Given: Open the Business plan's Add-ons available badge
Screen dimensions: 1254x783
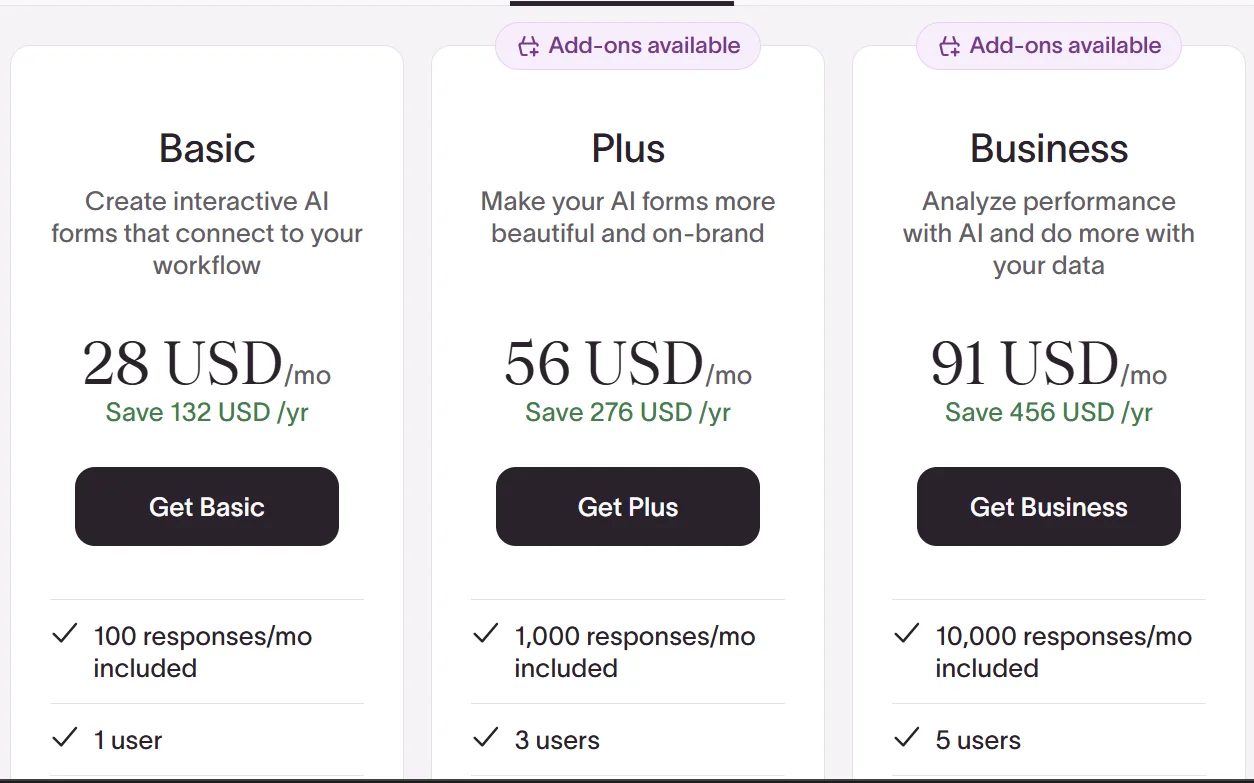Looking at the screenshot, I should (1049, 46).
